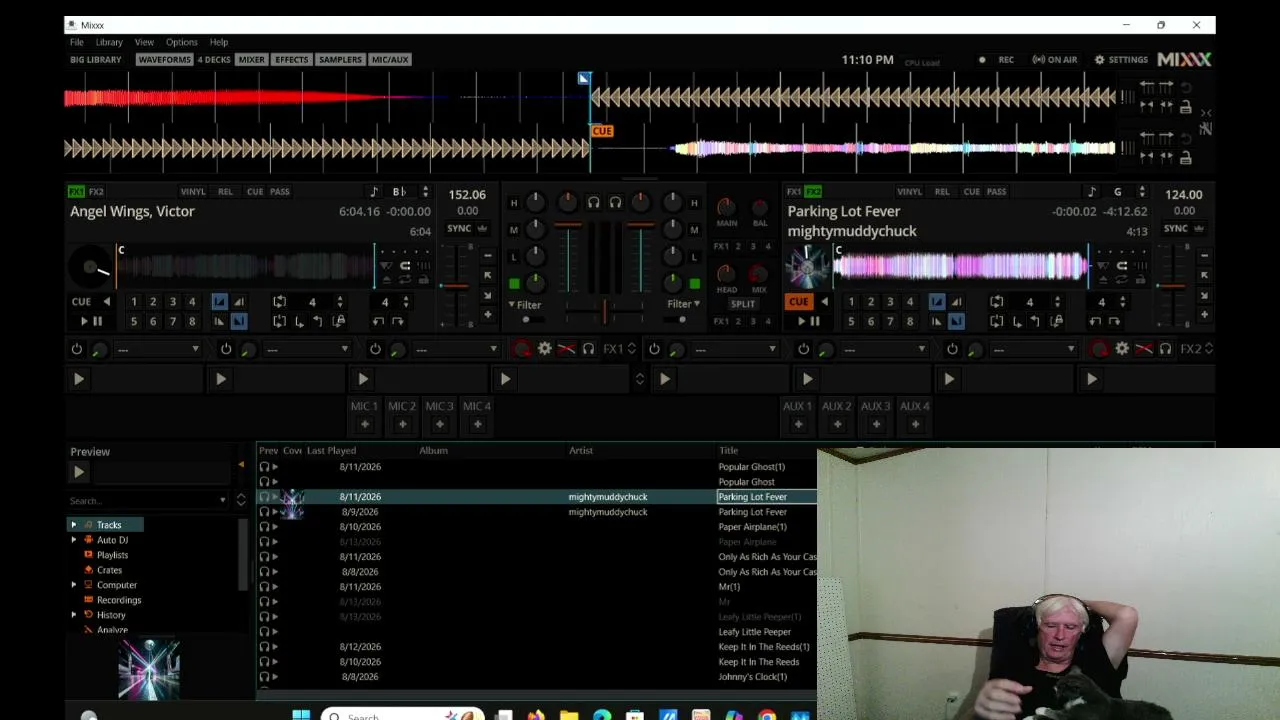Screen dimensions: 1280x720
Task: Select Playlists in the library sidebar
Action: coord(112,555)
